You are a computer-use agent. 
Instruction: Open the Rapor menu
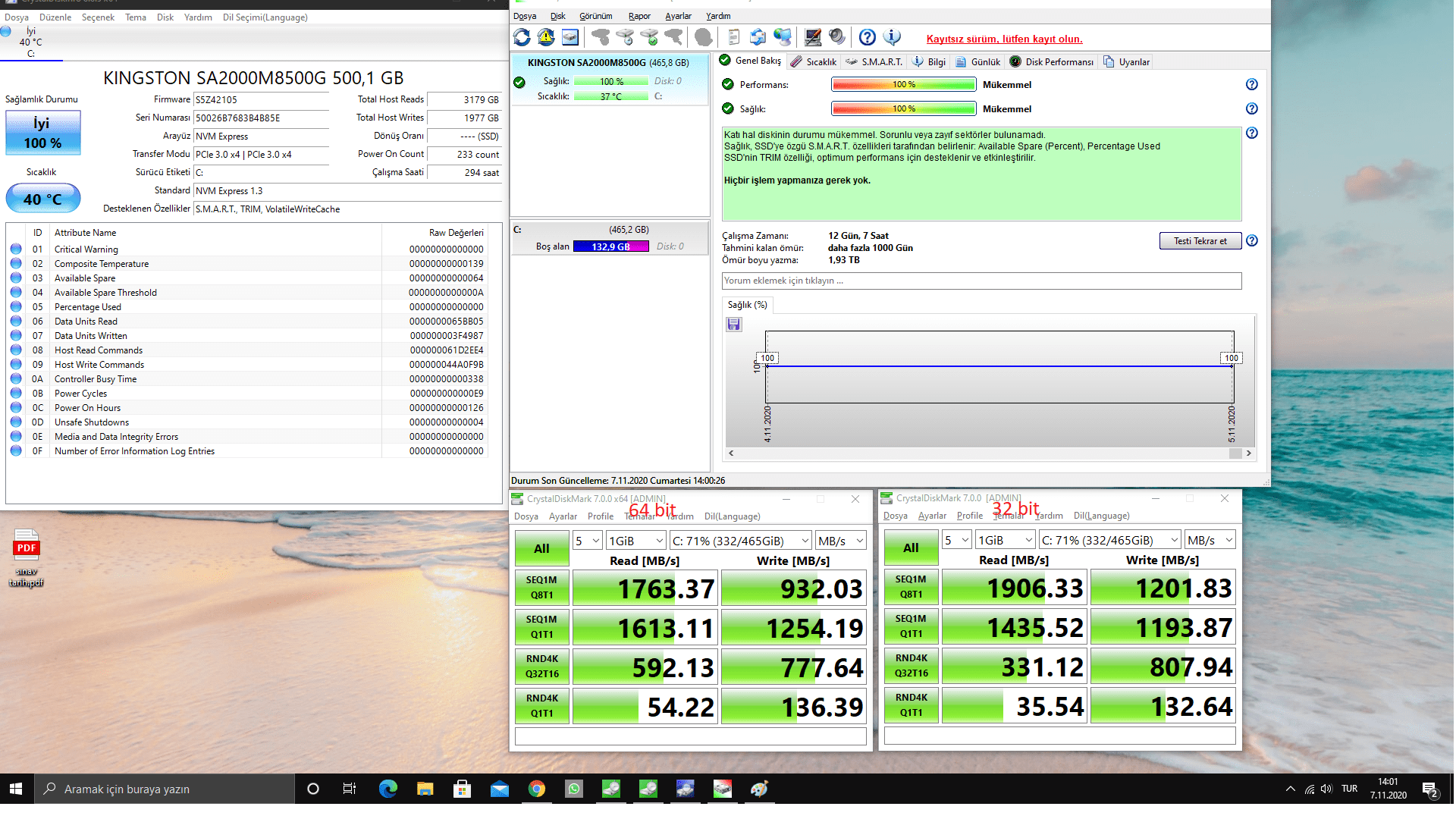coord(639,16)
